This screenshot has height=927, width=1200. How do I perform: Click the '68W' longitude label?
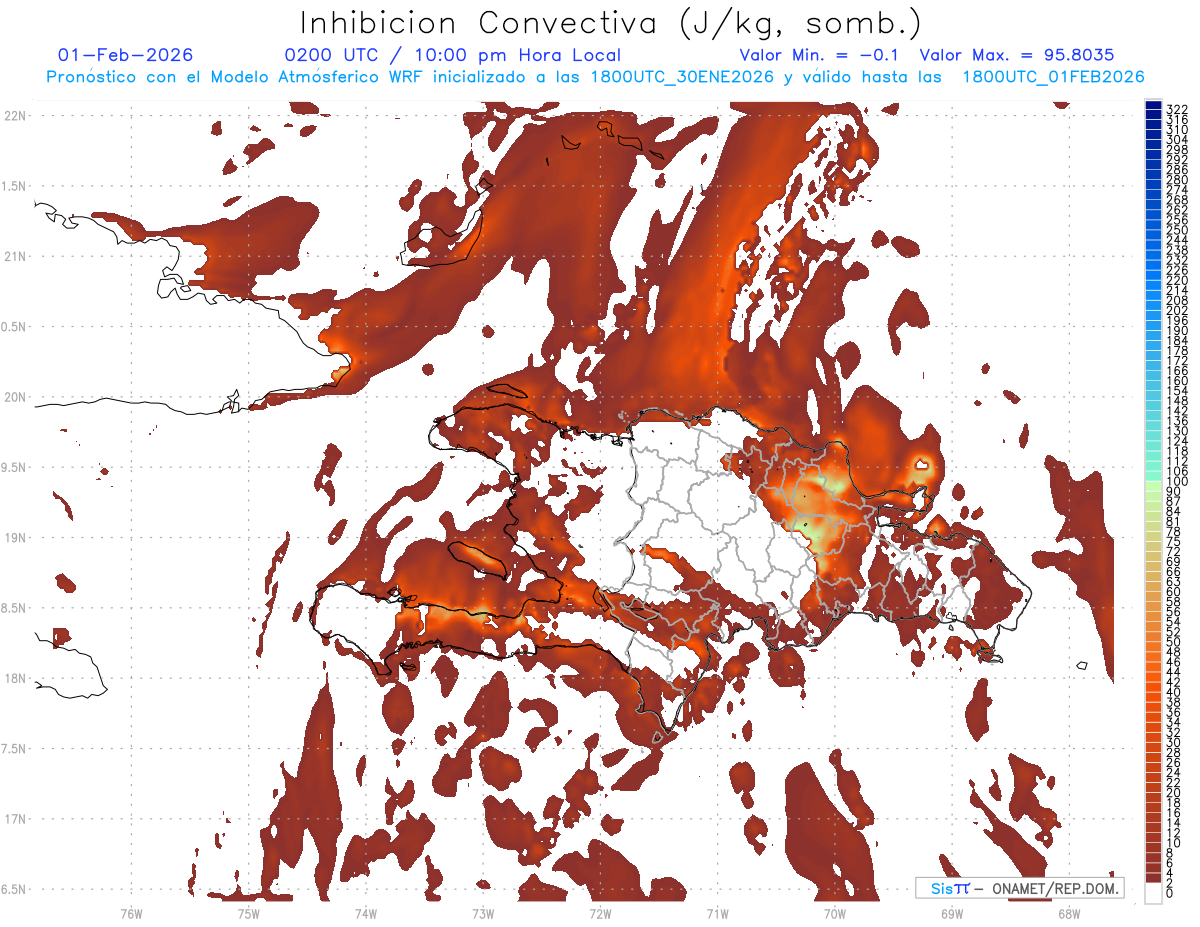(x=1068, y=913)
